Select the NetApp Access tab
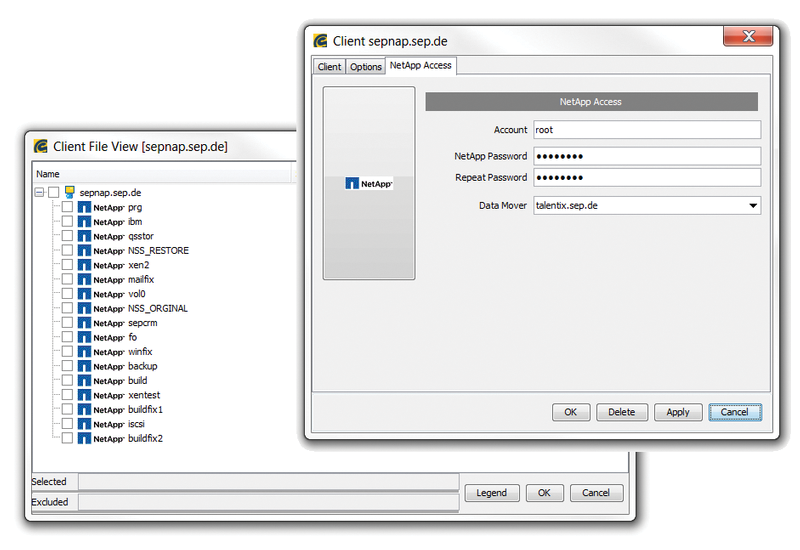Image resolution: width=800 pixels, height=550 pixels. click(x=420, y=65)
